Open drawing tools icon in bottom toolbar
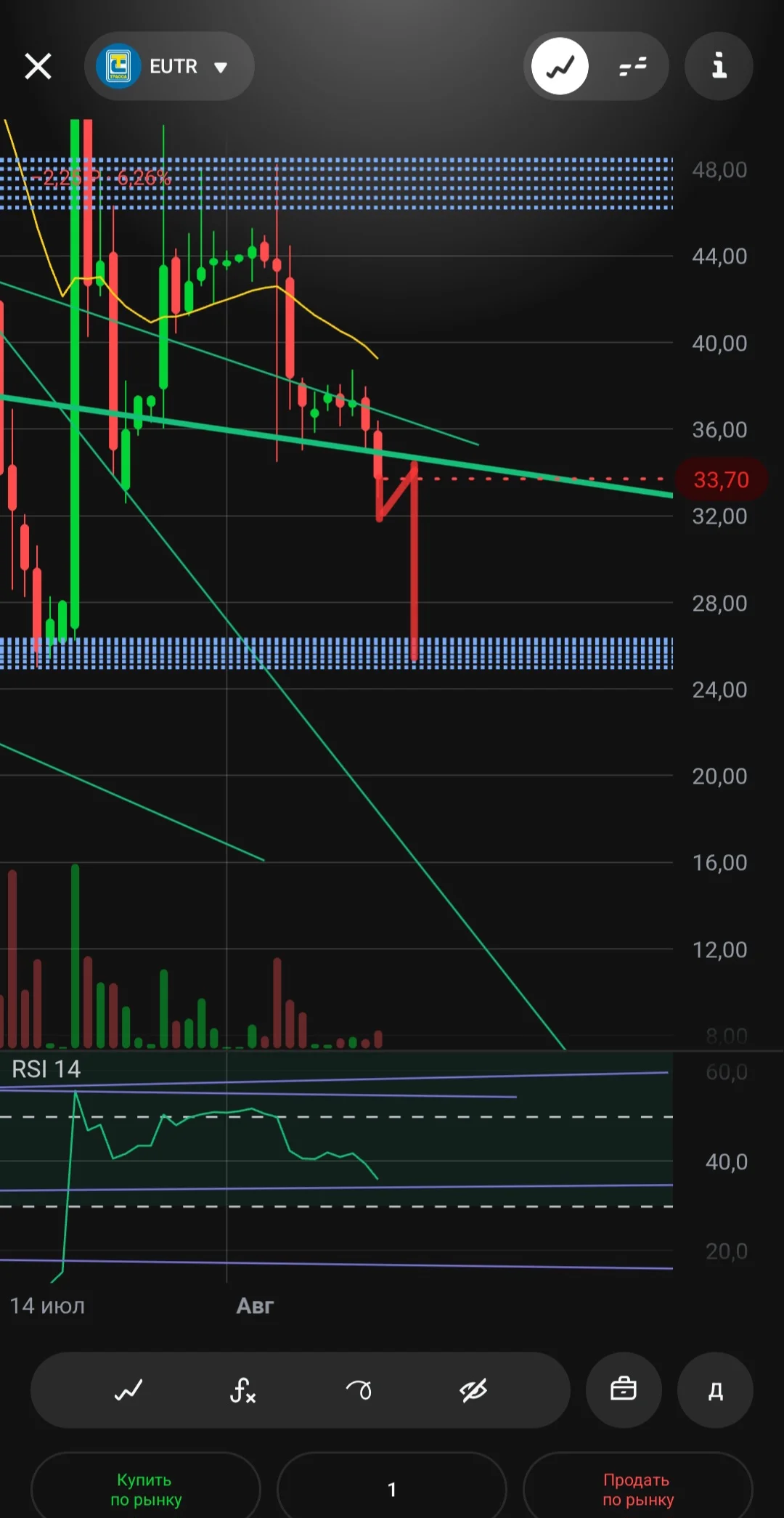Image resolution: width=784 pixels, height=1518 pixels. [x=128, y=1390]
